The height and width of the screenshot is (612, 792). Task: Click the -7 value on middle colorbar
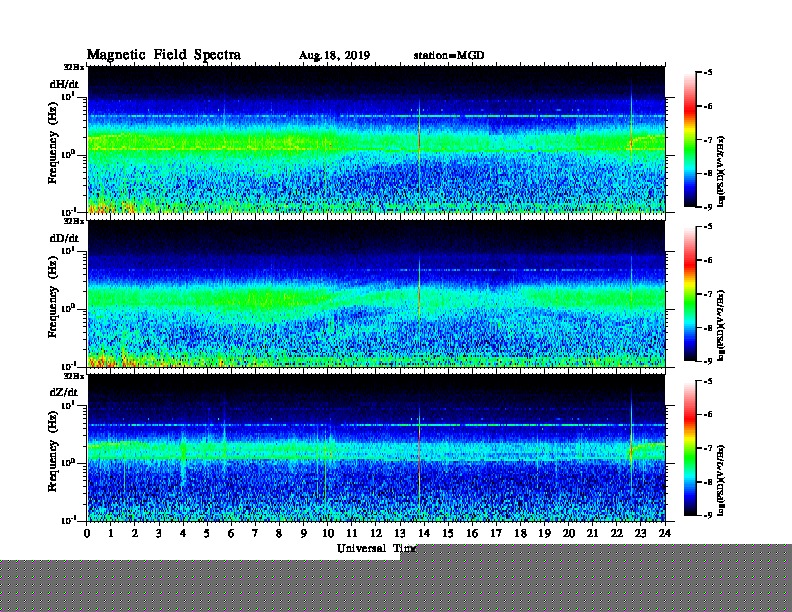pos(708,294)
